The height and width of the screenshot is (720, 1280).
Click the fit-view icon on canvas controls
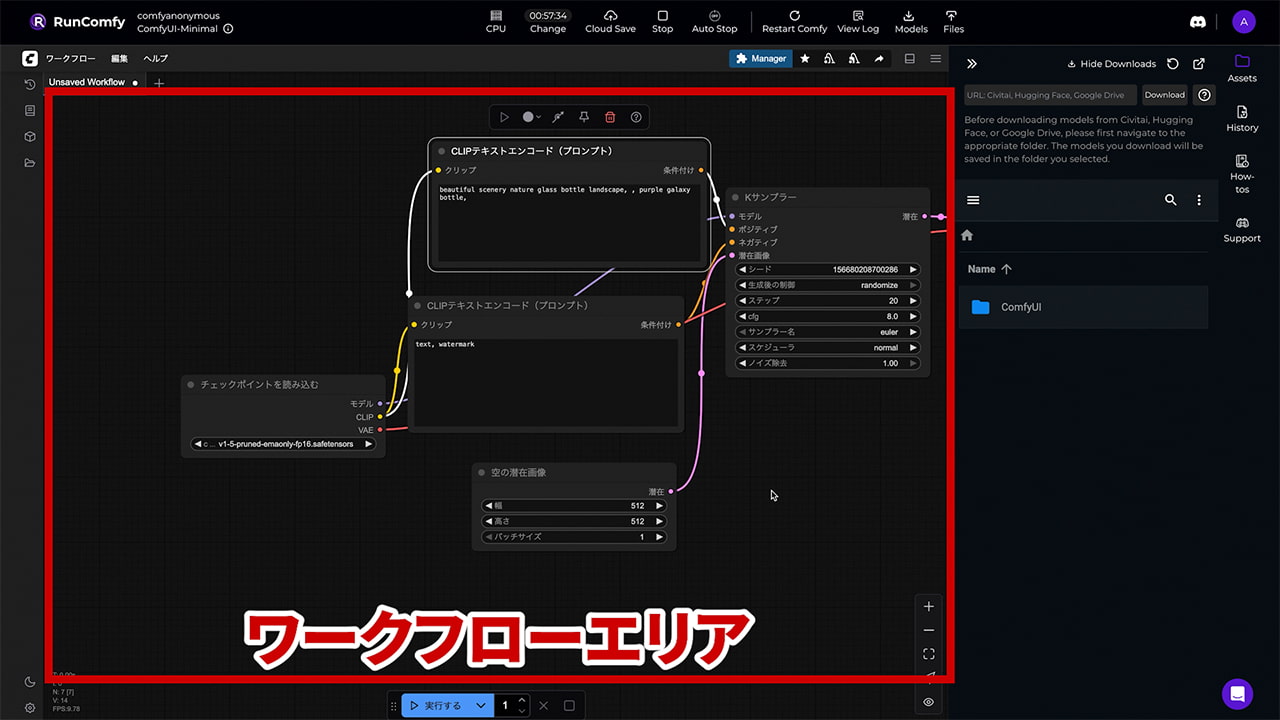pyautogui.click(x=928, y=654)
